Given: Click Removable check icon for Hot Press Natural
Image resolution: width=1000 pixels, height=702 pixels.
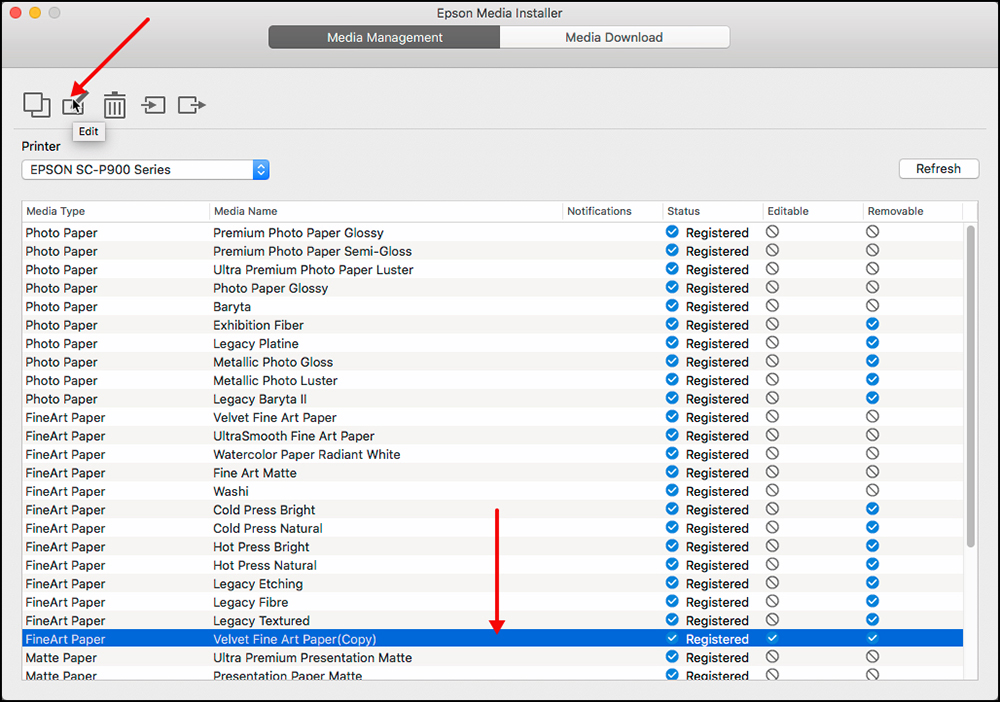Looking at the screenshot, I should click(x=872, y=564).
